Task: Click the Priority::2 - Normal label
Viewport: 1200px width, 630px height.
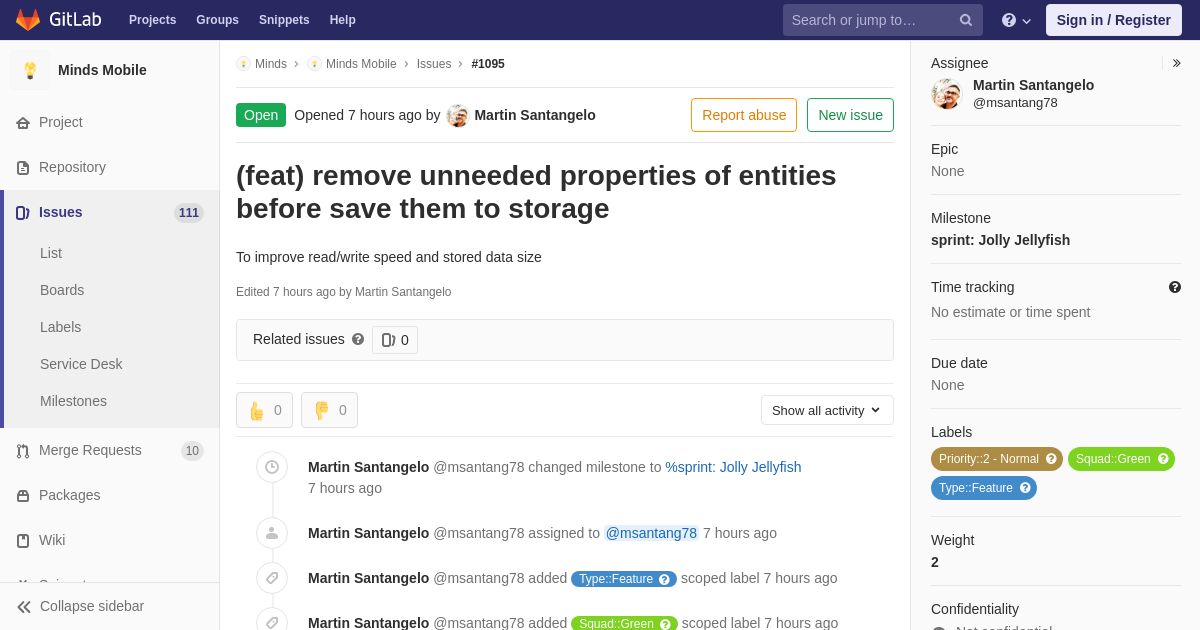Action: [x=996, y=459]
